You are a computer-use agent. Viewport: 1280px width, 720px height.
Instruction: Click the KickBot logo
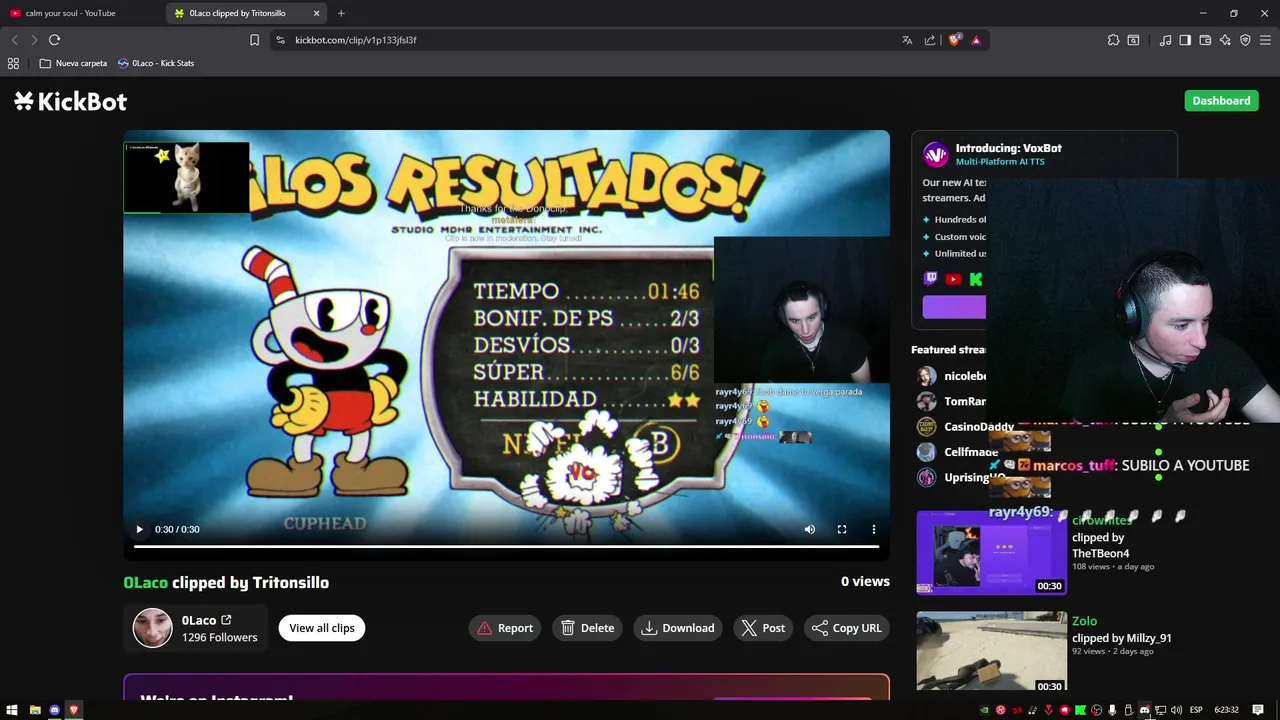[70, 101]
